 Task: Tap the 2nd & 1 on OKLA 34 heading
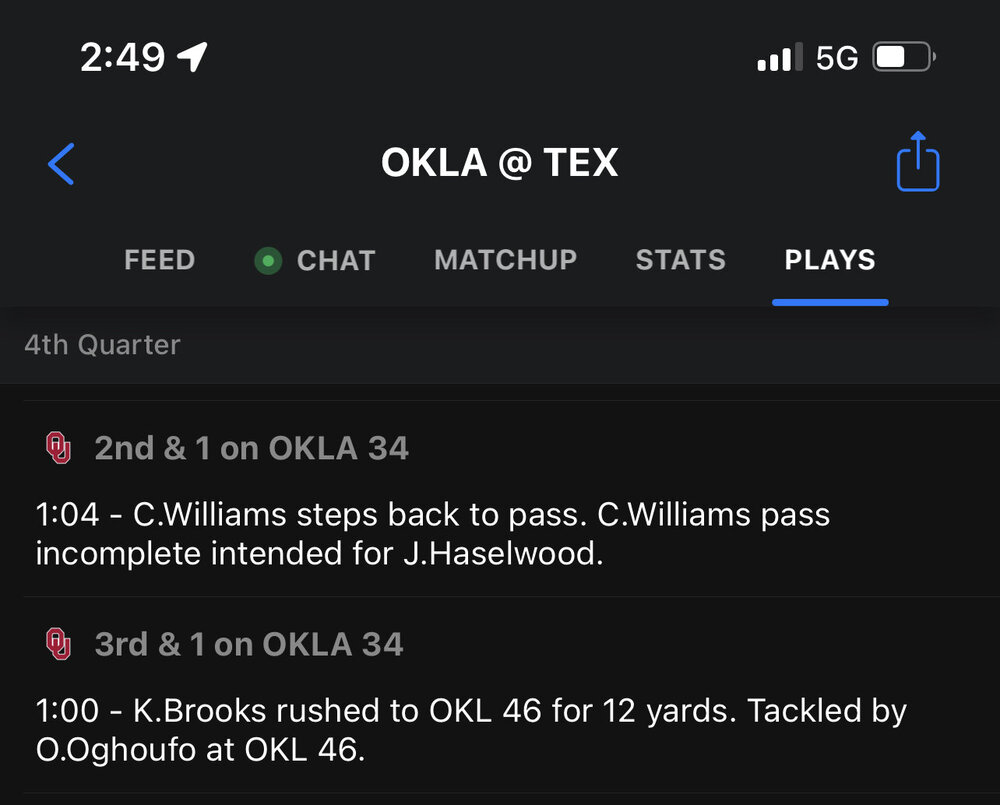click(251, 448)
